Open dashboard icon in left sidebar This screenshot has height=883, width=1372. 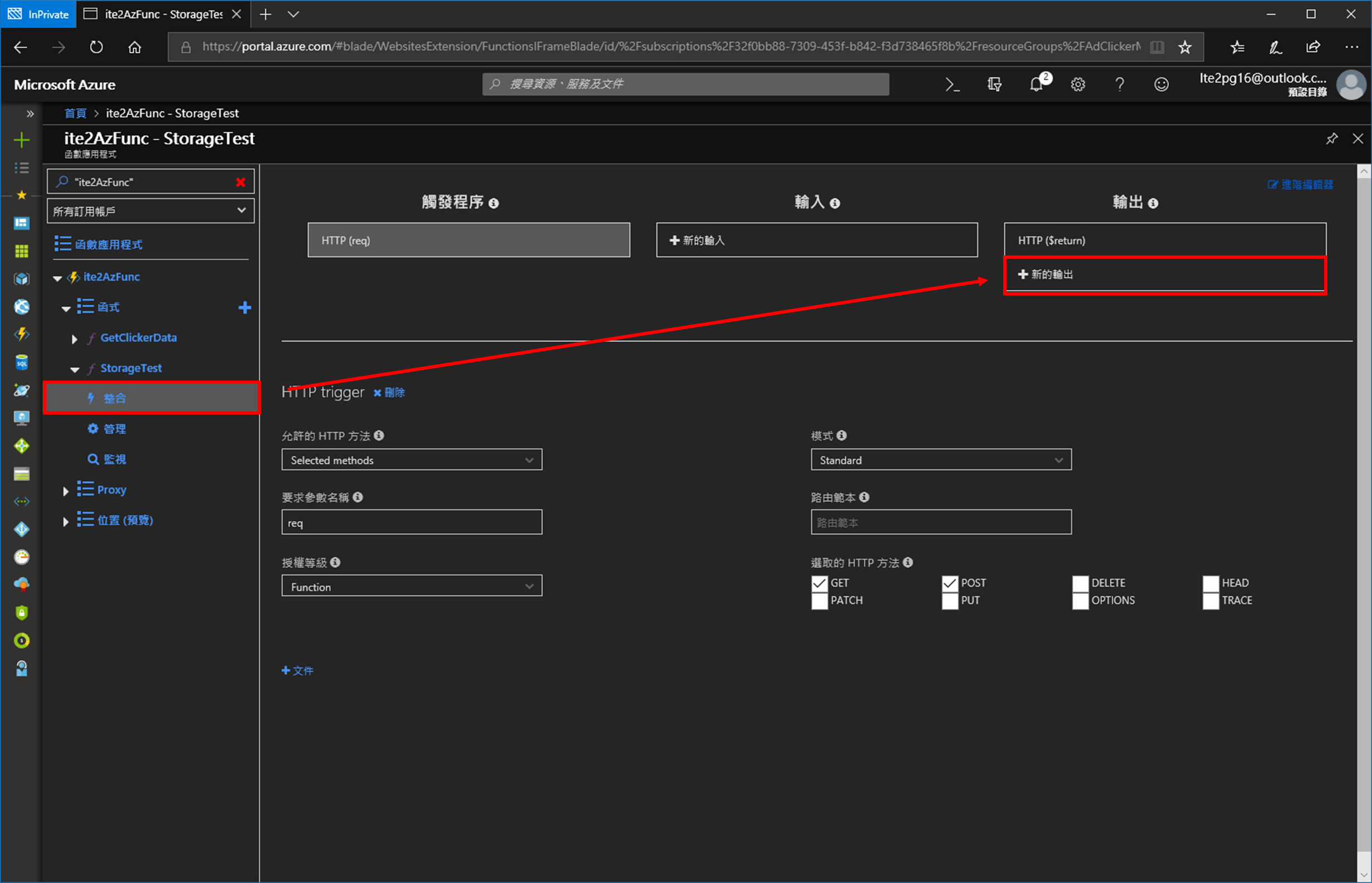(x=22, y=224)
